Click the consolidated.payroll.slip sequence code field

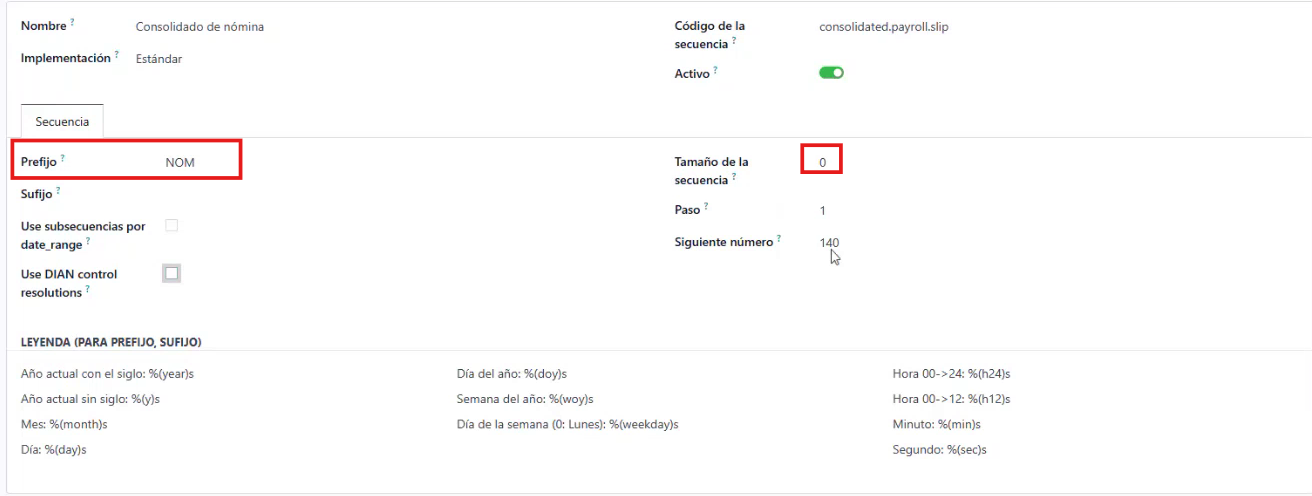883,27
